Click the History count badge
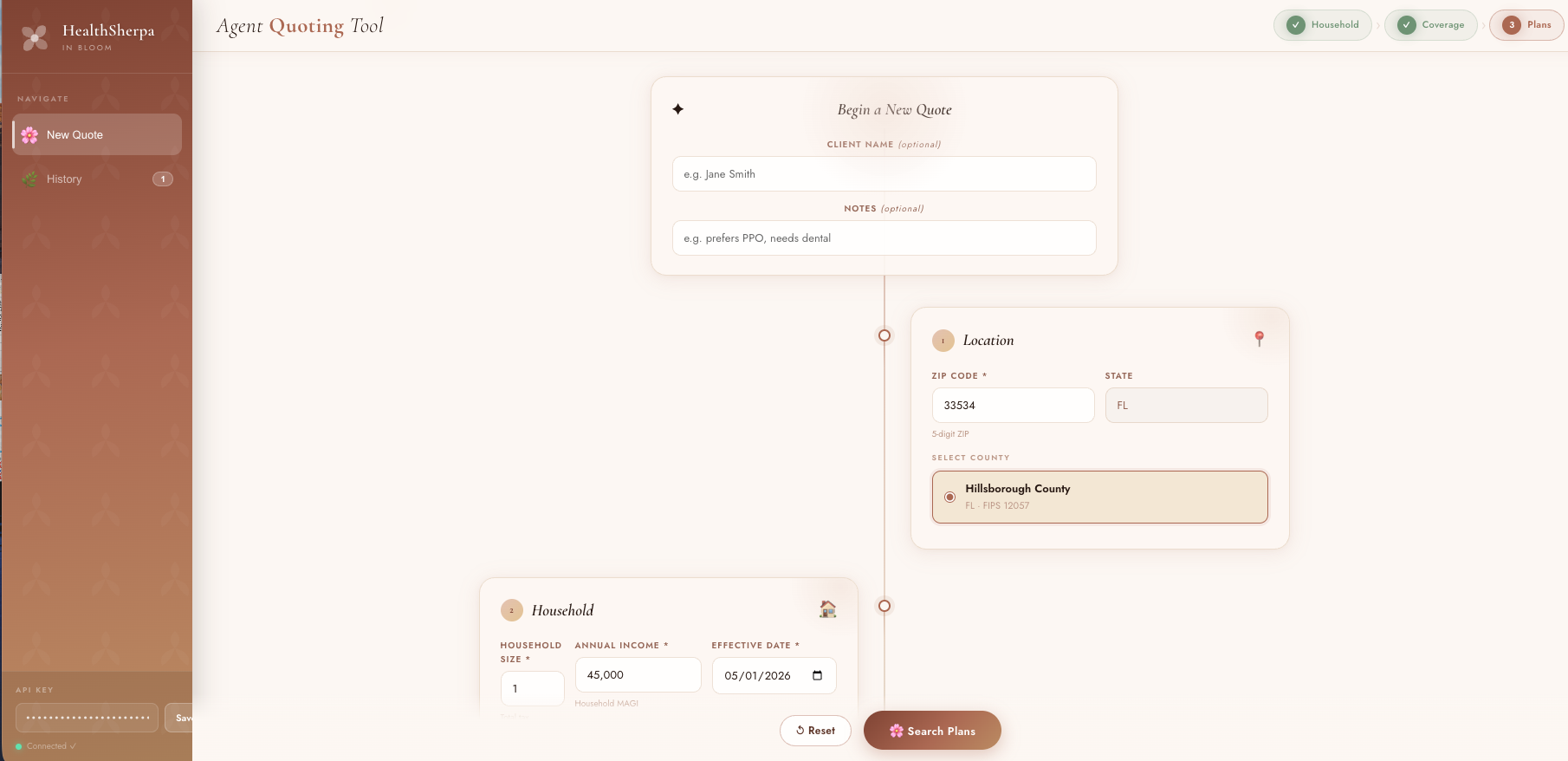The width and height of the screenshot is (1568, 761). pos(163,179)
